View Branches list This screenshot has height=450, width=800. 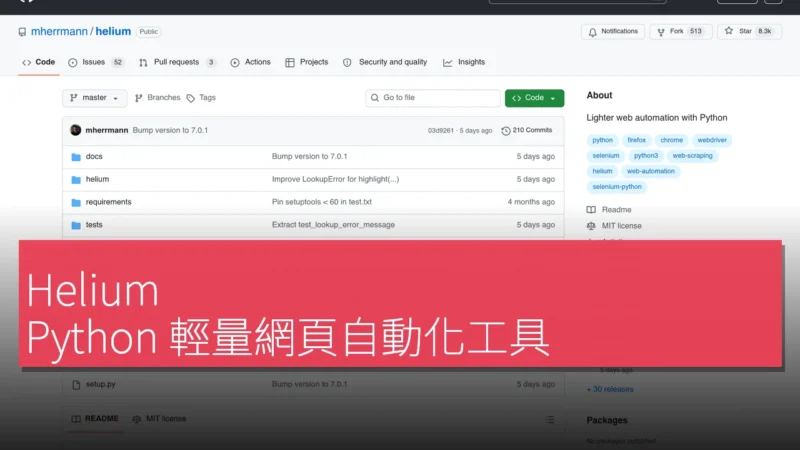tap(158, 97)
